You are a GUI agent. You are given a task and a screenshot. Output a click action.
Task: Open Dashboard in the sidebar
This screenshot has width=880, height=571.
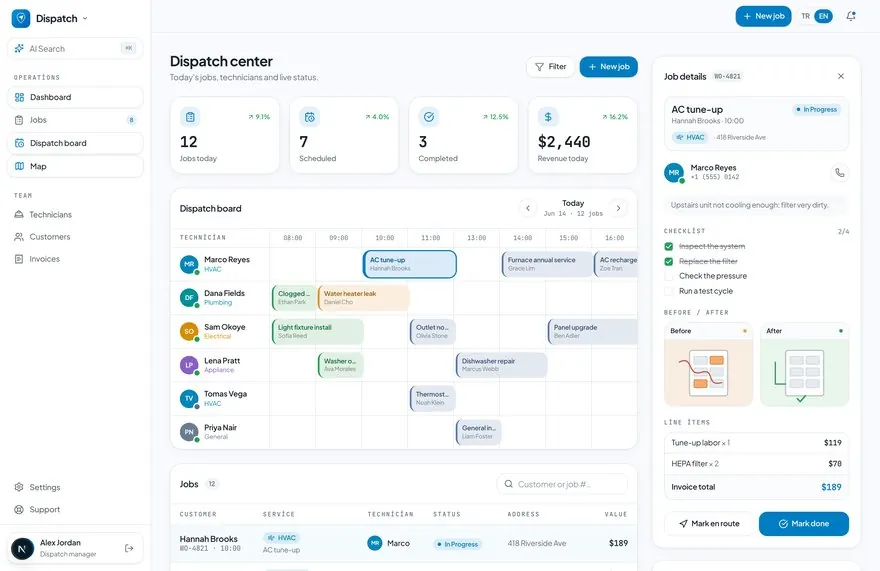75,97
